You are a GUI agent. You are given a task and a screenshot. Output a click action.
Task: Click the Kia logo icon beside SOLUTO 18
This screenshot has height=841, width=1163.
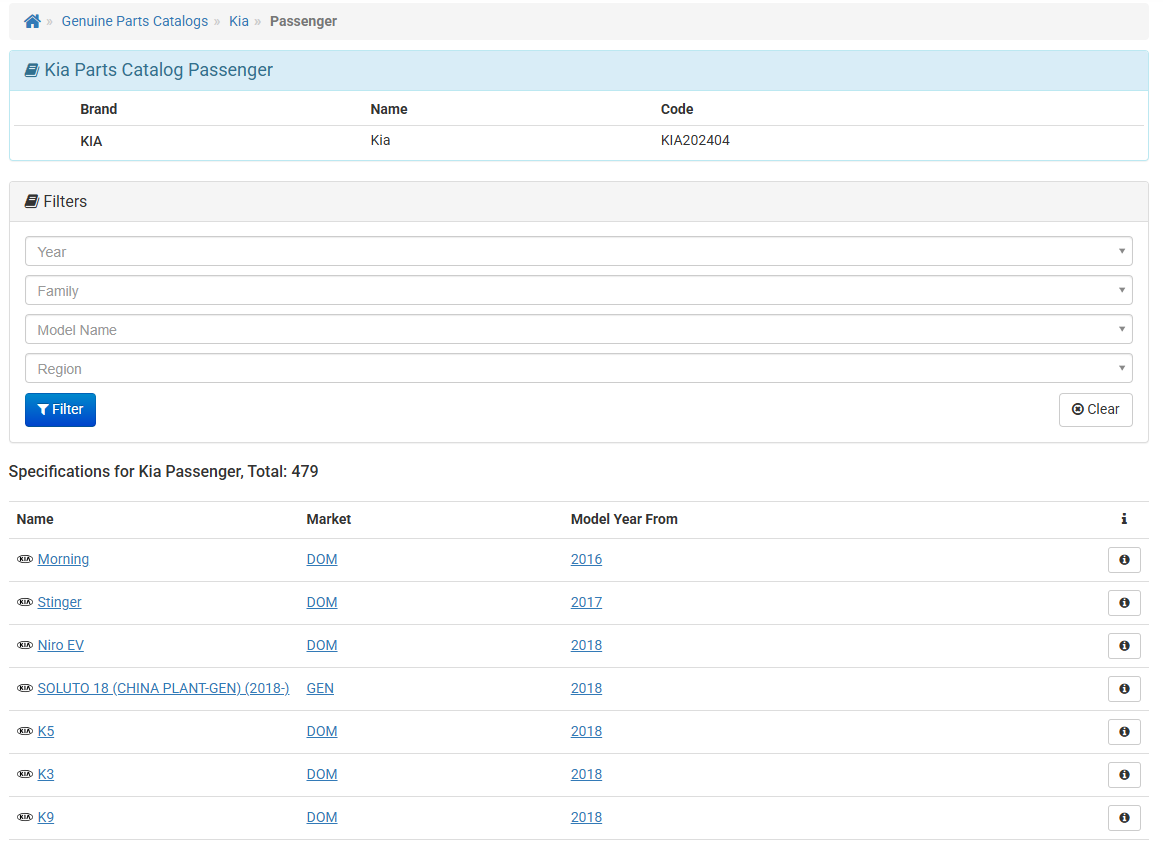click(25, 688)
